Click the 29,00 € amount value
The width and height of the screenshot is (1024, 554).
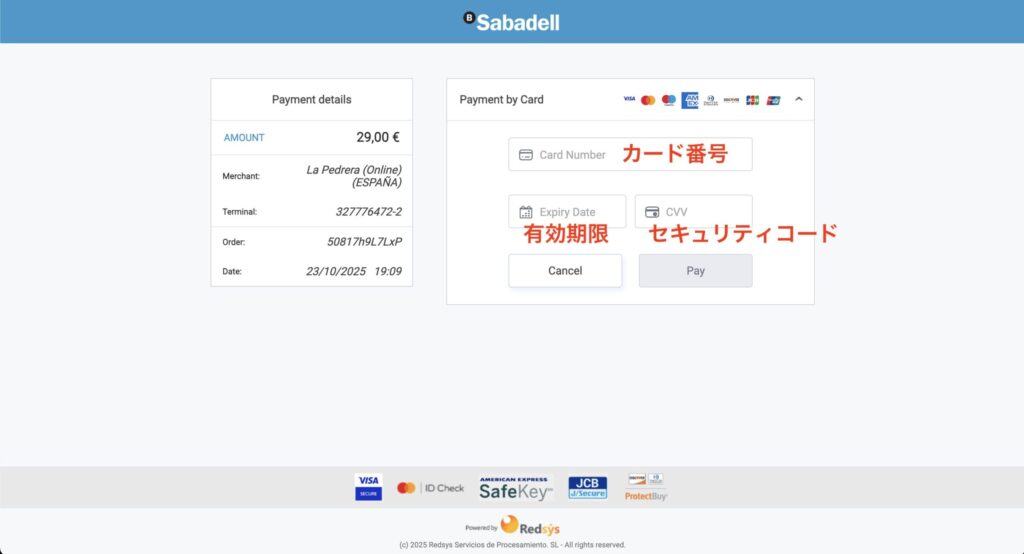tap(378, 137)
